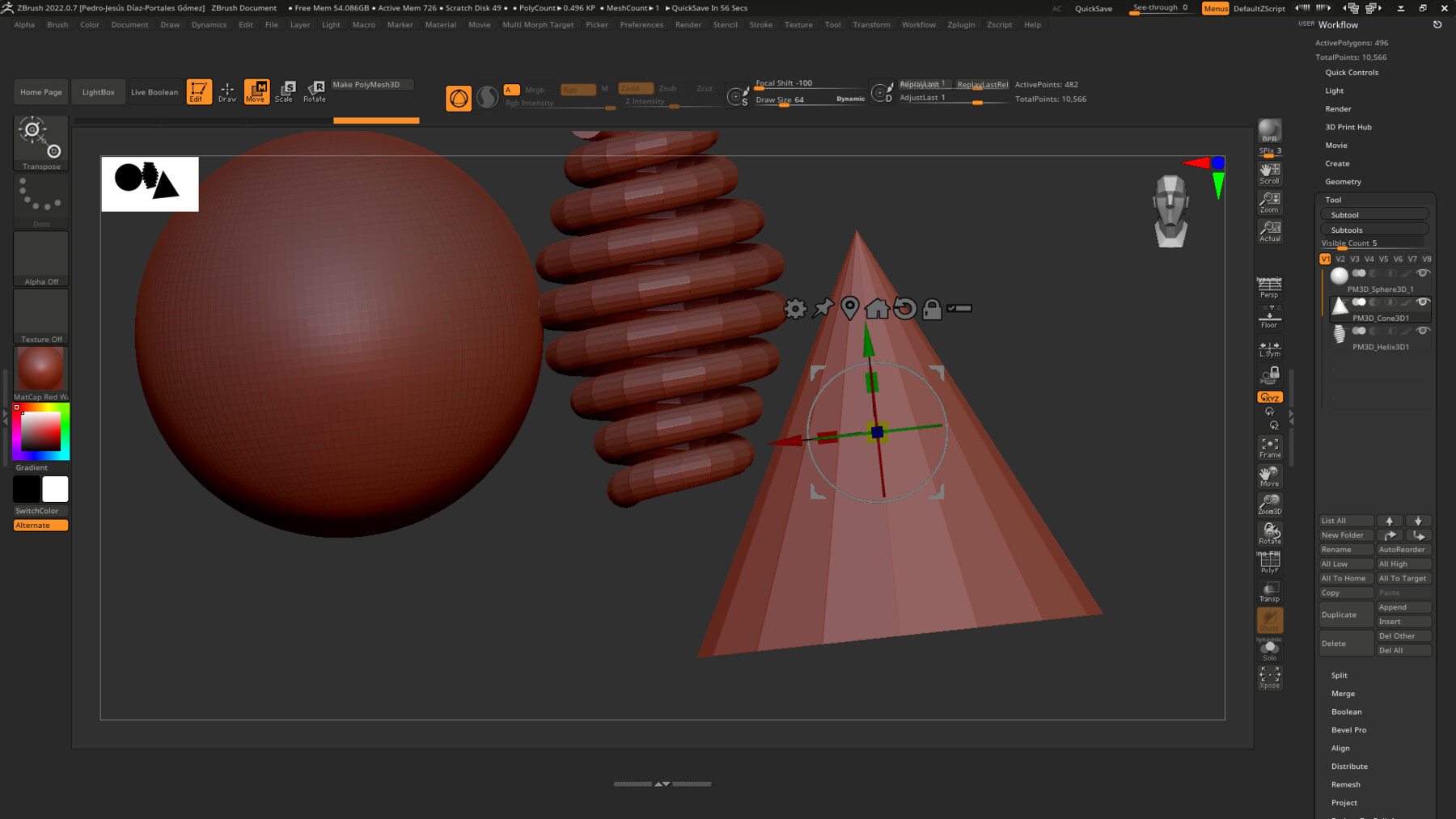Viewport: 1456px width, 819px height.
Task: Select the Draw mode icon
Action: pyautogui.click(x=227, y=91)
